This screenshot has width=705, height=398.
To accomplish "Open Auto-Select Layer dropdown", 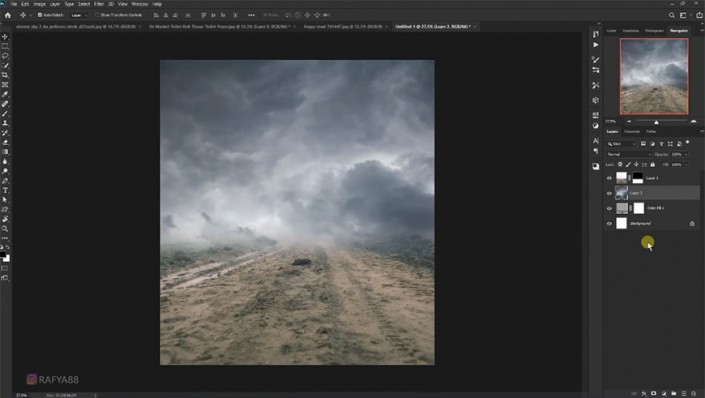I will click(x=79, y=15).
